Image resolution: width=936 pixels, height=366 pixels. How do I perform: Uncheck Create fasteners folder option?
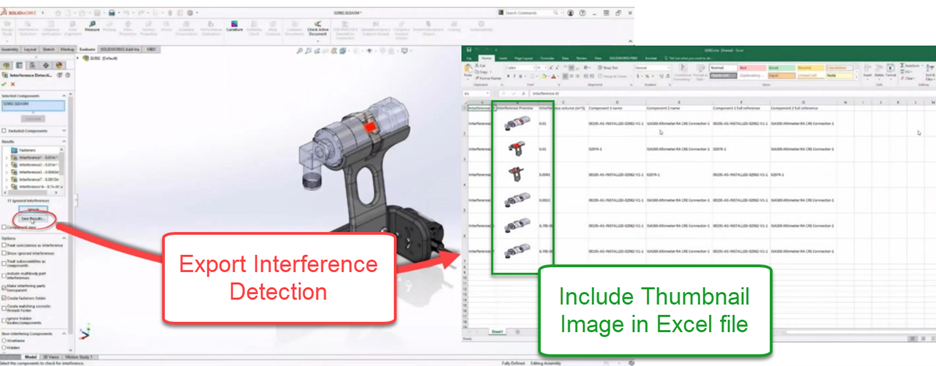click(x=4, y=297)
